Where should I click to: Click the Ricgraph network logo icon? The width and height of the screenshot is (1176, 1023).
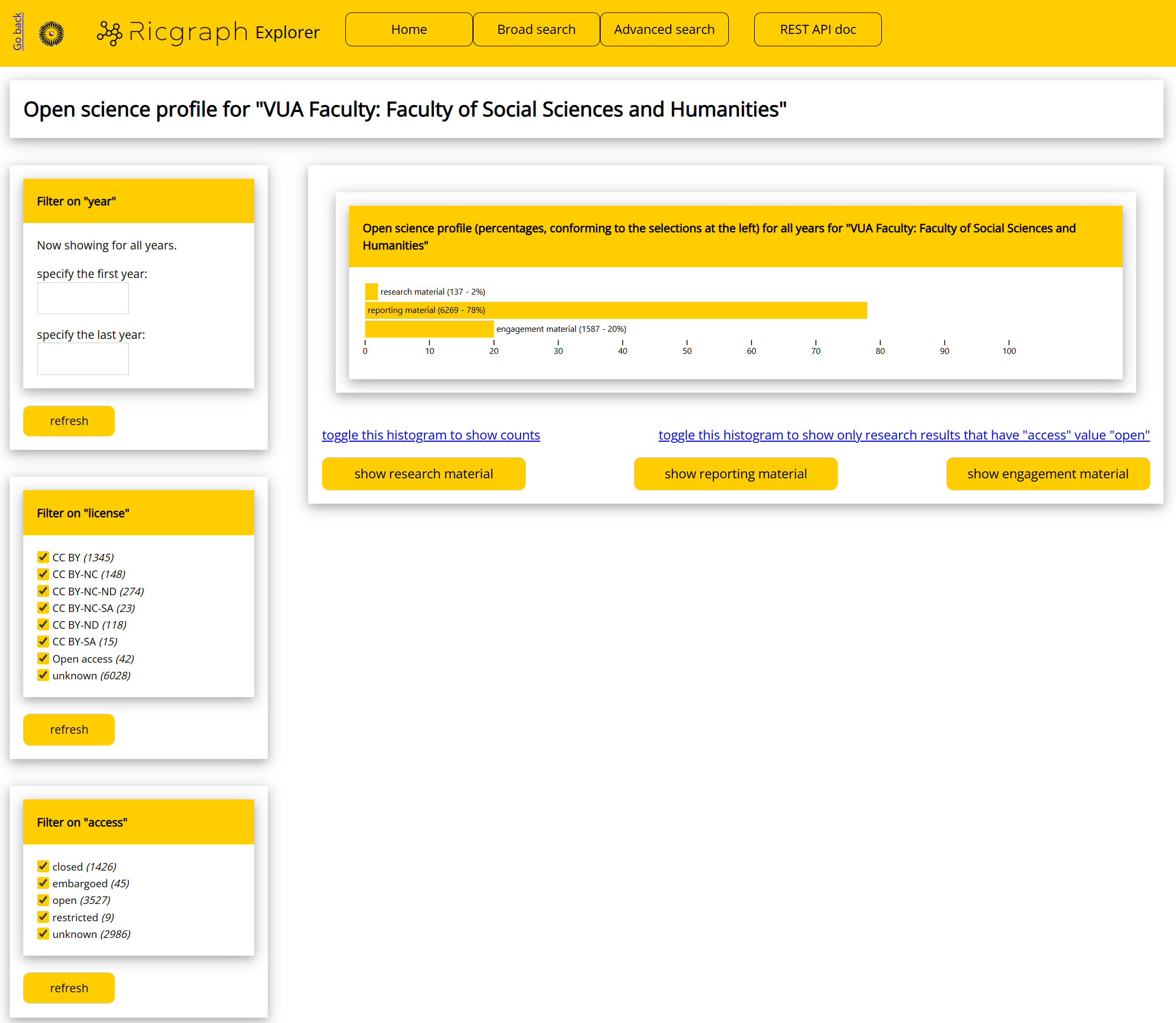pyautogui.click(x=109, y=33)
